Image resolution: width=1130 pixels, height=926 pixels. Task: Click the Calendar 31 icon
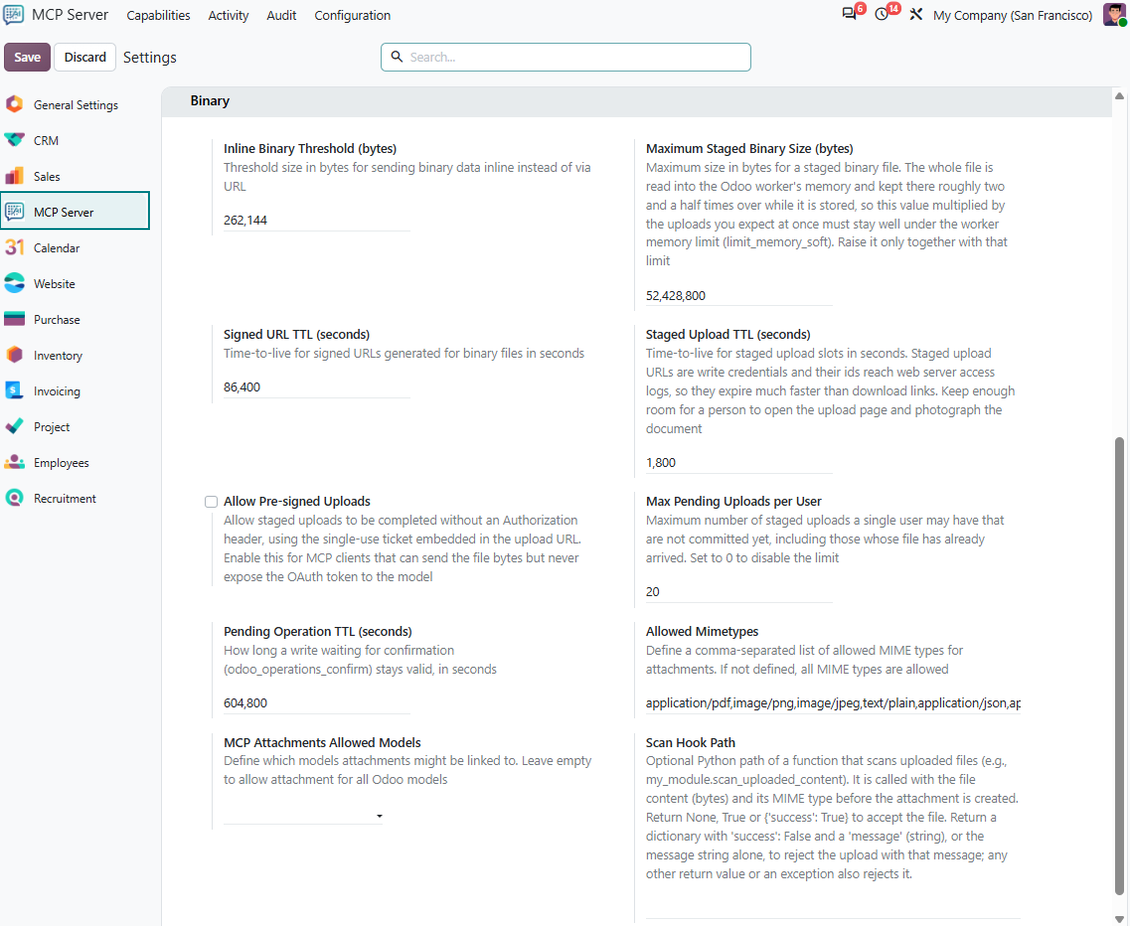coord(14,248)
